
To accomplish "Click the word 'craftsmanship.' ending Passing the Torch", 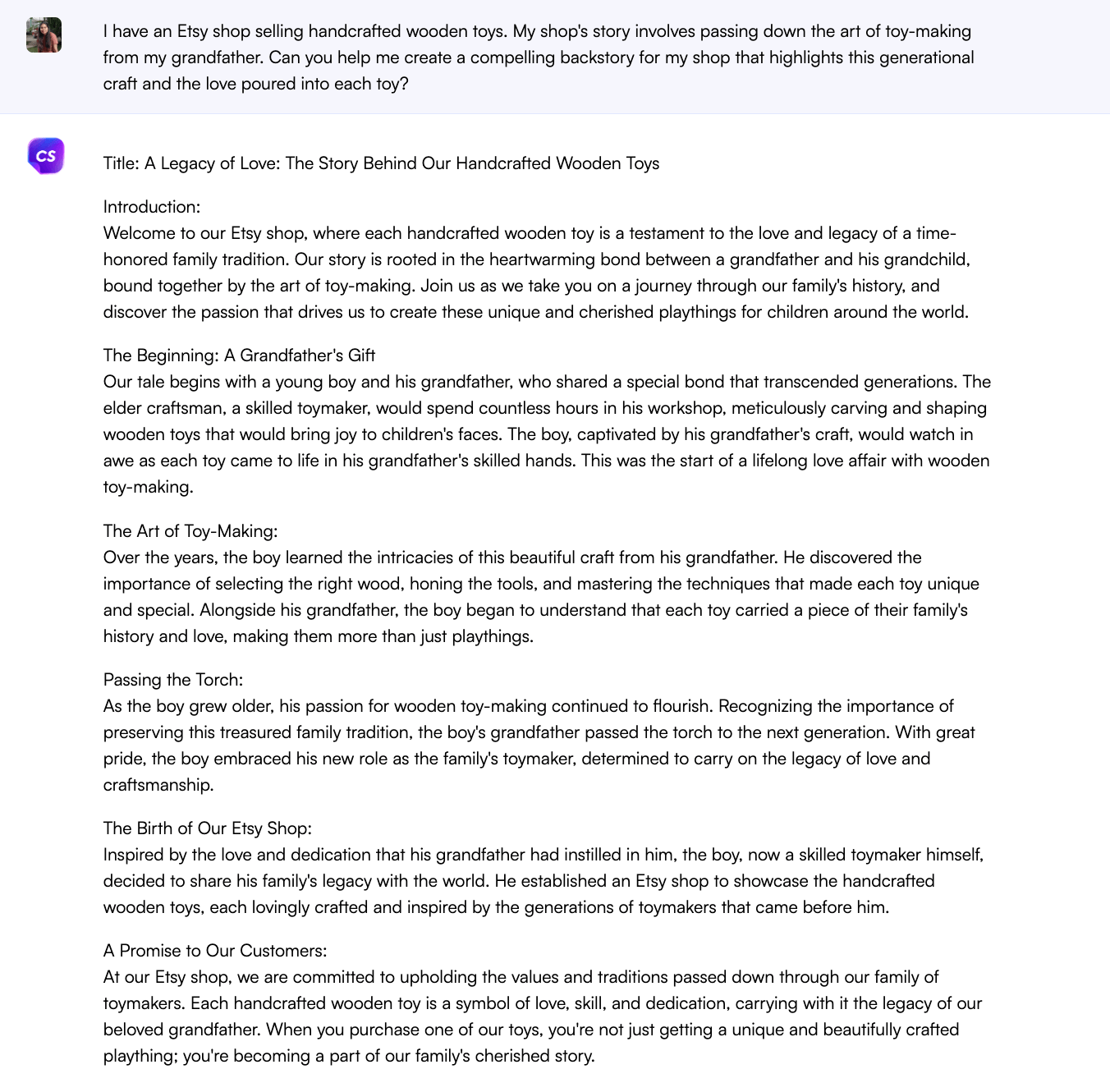I will point(158,785).
